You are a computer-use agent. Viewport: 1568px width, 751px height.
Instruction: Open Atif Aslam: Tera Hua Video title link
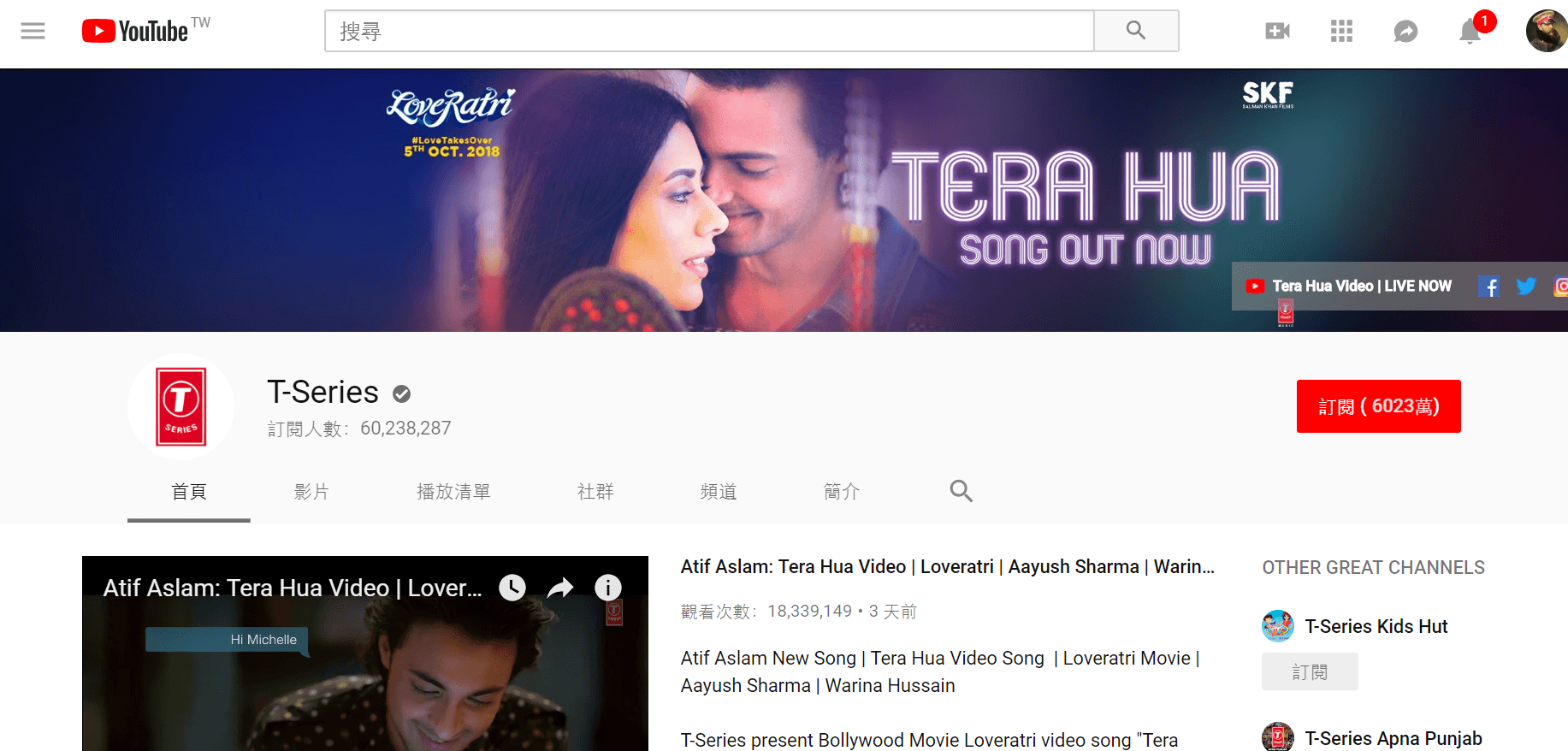(948, 566)
